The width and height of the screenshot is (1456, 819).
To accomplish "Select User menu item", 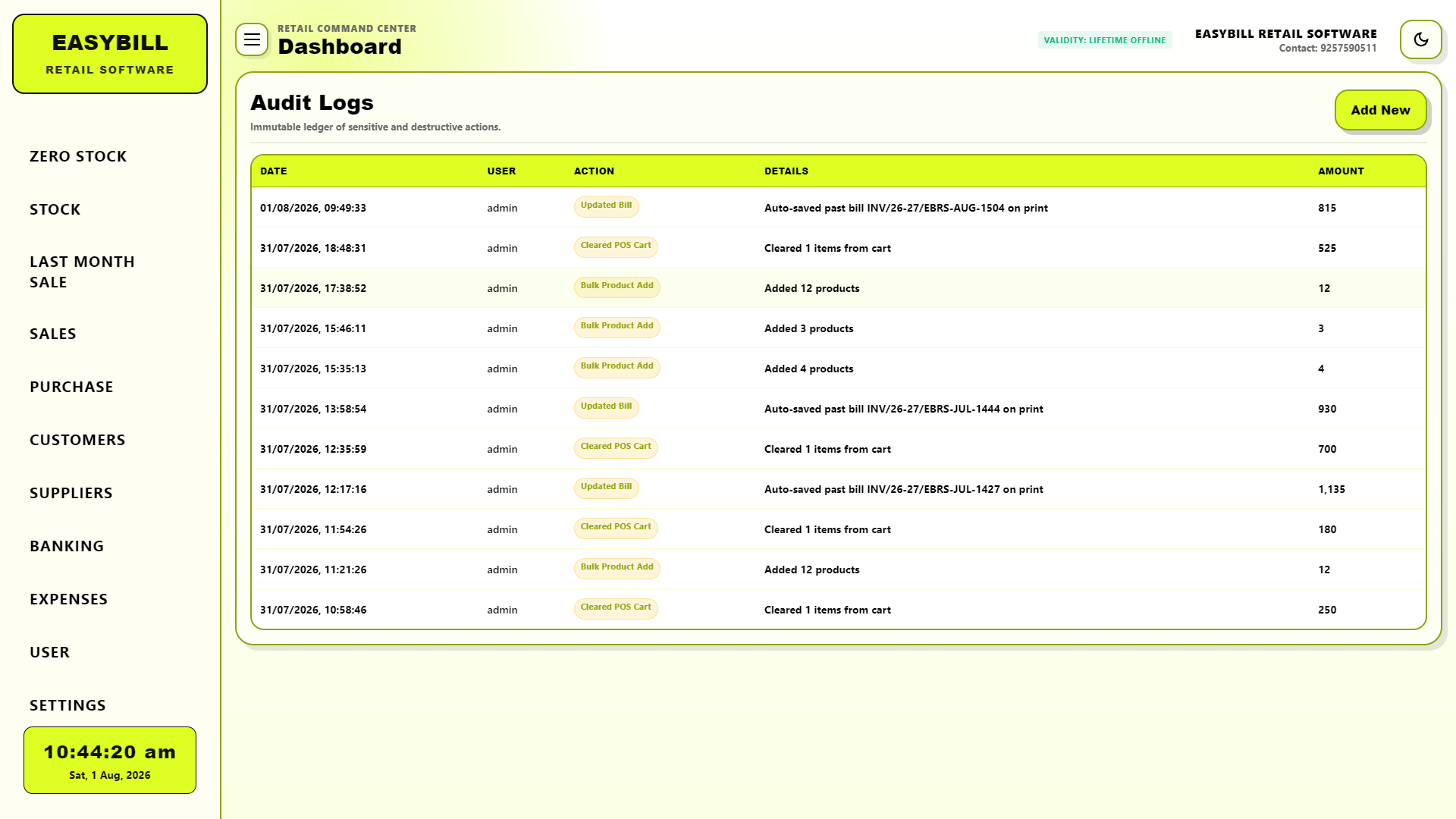I will click(49, 652).
